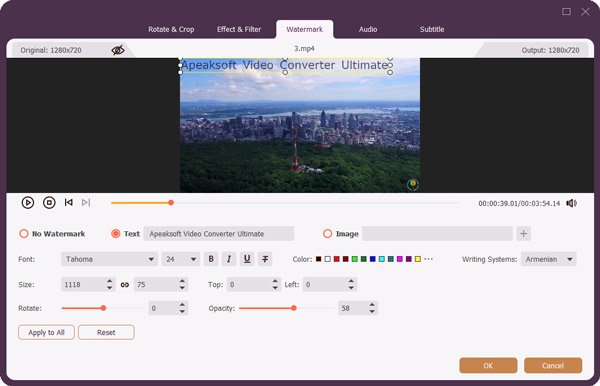Viewport: 600px width, 386px height.
Task: Click the Cancel button
Action: 553,365
